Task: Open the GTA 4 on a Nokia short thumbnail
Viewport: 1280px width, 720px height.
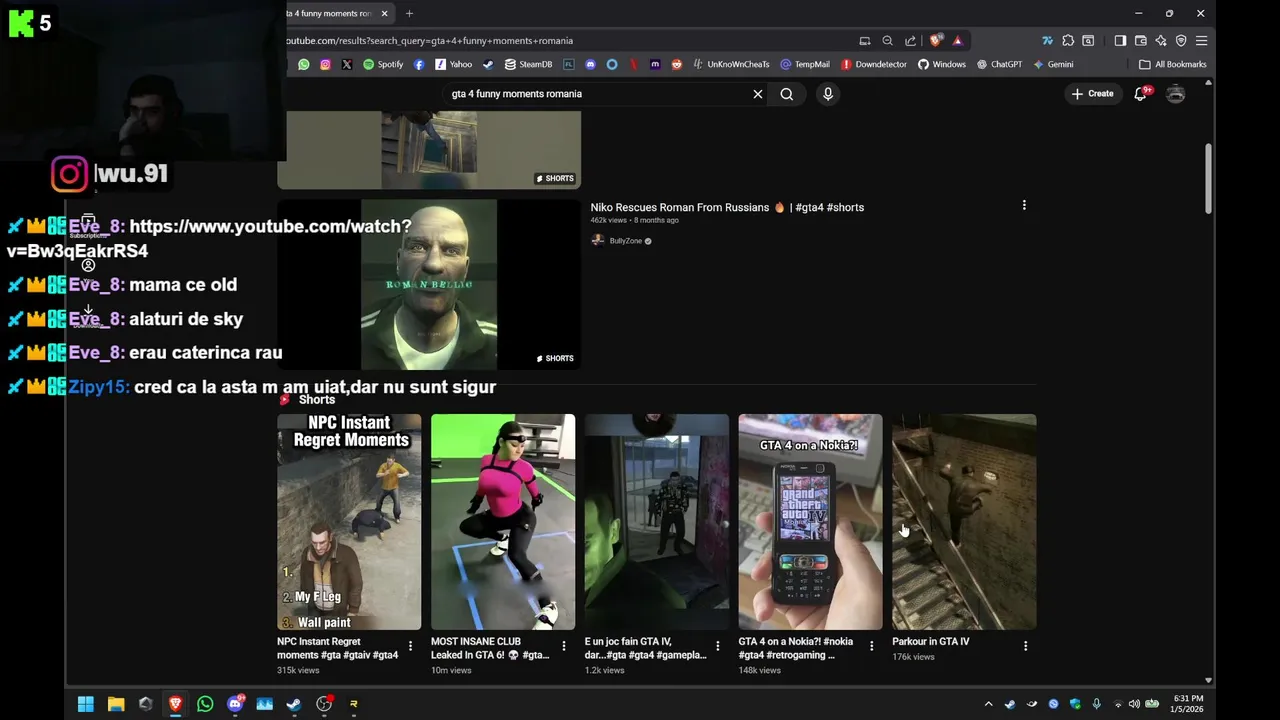Action: [x=810, y=522]
